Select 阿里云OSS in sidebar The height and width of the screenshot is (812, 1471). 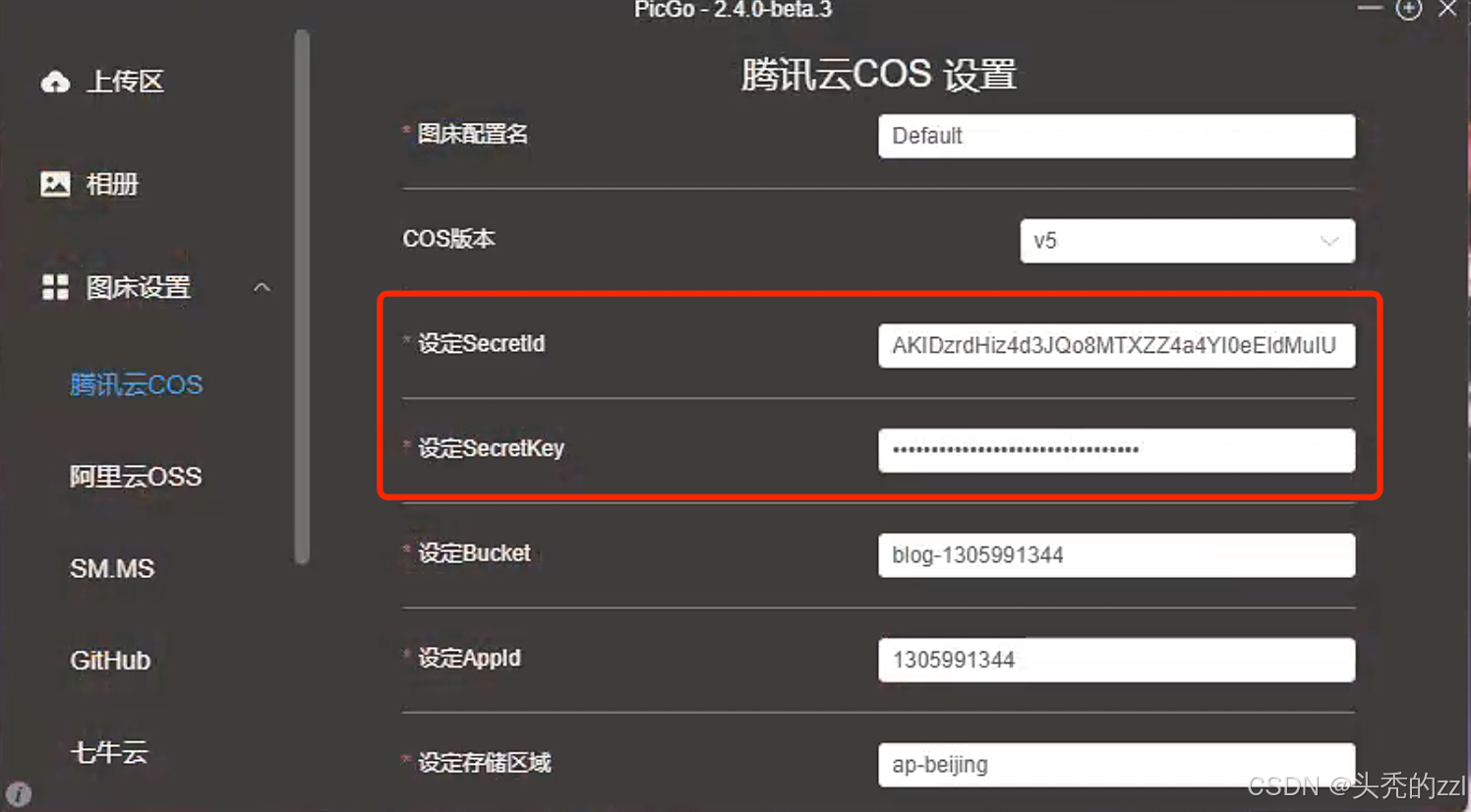point(136,477)
